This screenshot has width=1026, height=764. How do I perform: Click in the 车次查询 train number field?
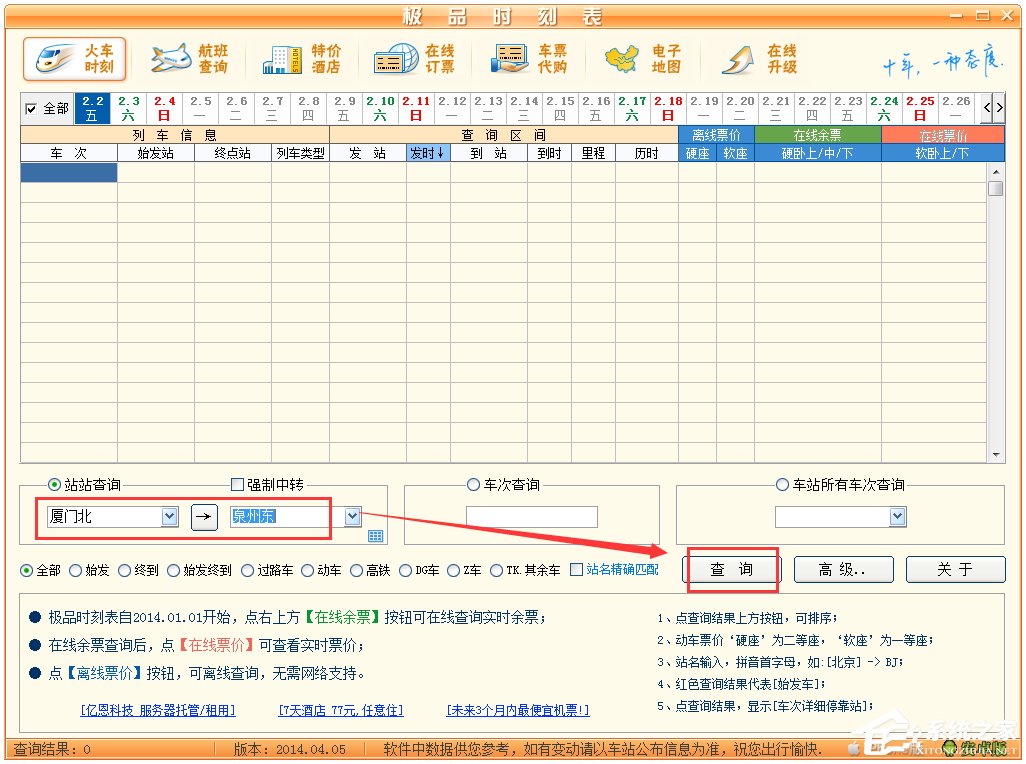pyautogui.click(x=531, y=517)
